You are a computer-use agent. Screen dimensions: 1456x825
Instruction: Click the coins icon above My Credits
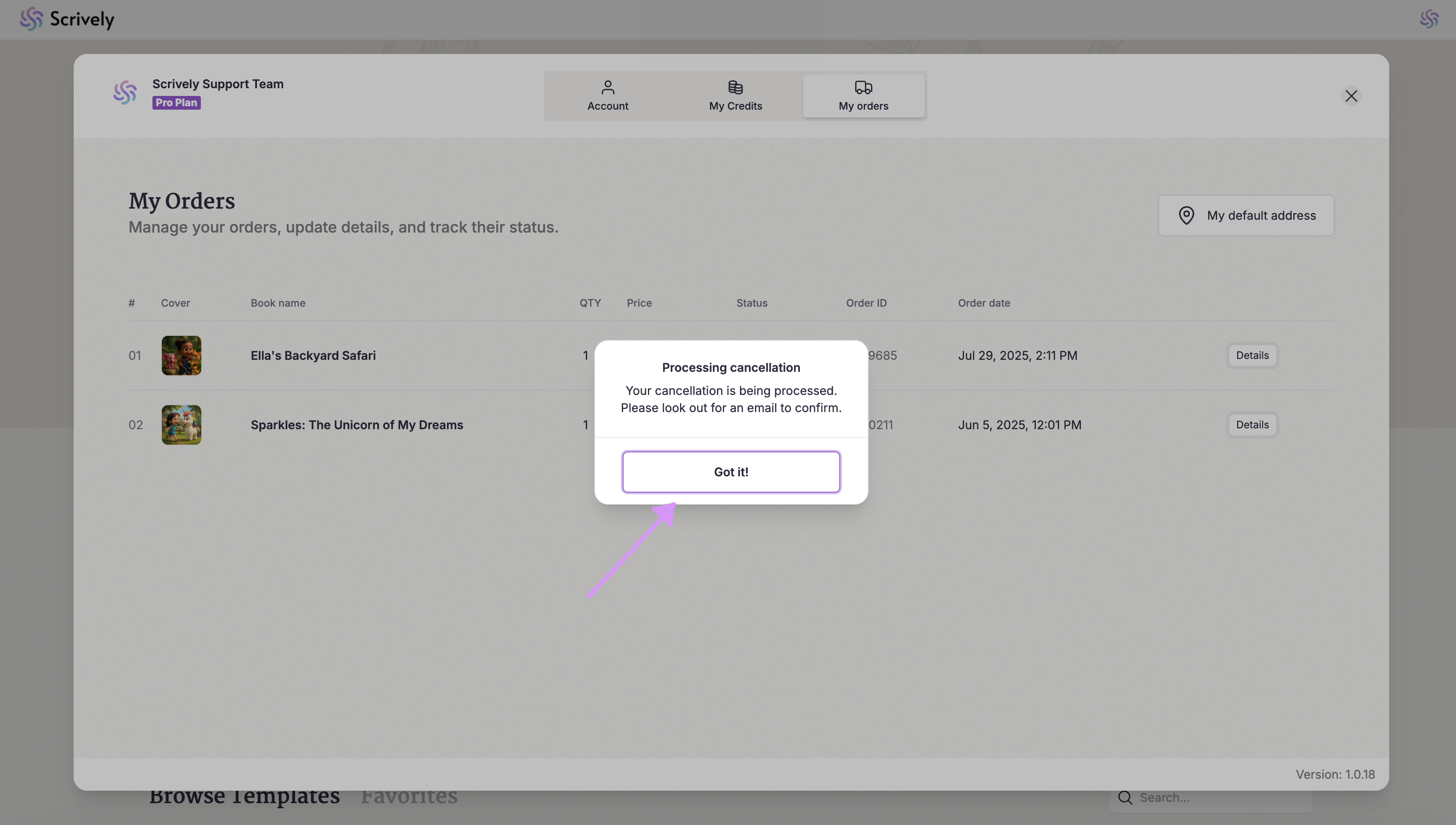(x=735, y=87)
